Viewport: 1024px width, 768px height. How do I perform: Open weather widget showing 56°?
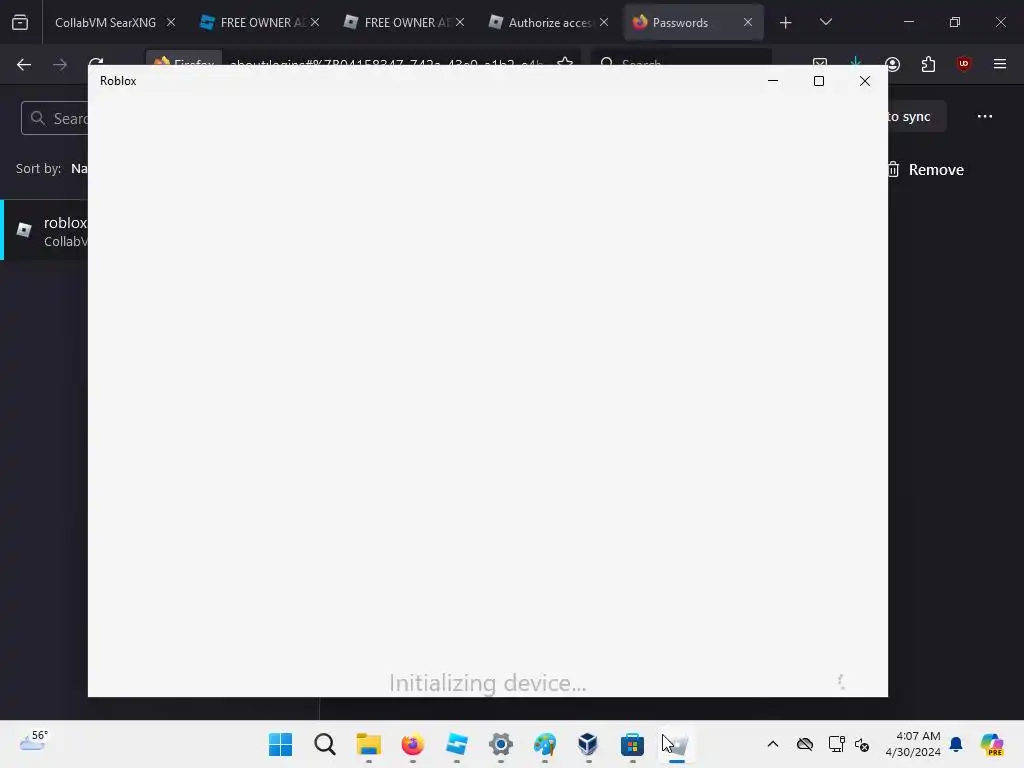[x=34, y=741]
